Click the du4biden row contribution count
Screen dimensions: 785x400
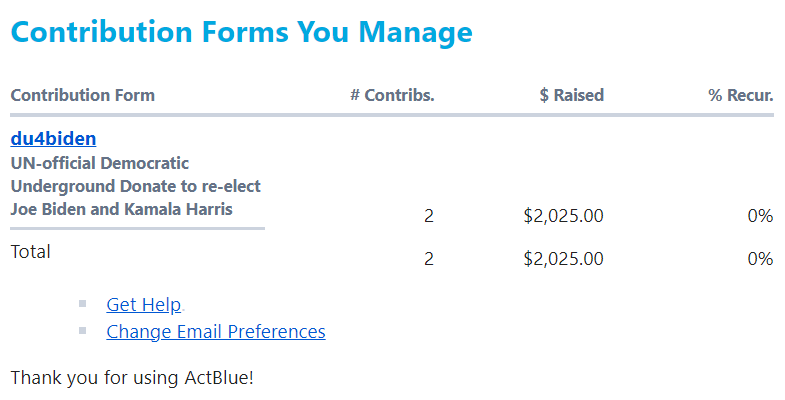tap(429, 216)
